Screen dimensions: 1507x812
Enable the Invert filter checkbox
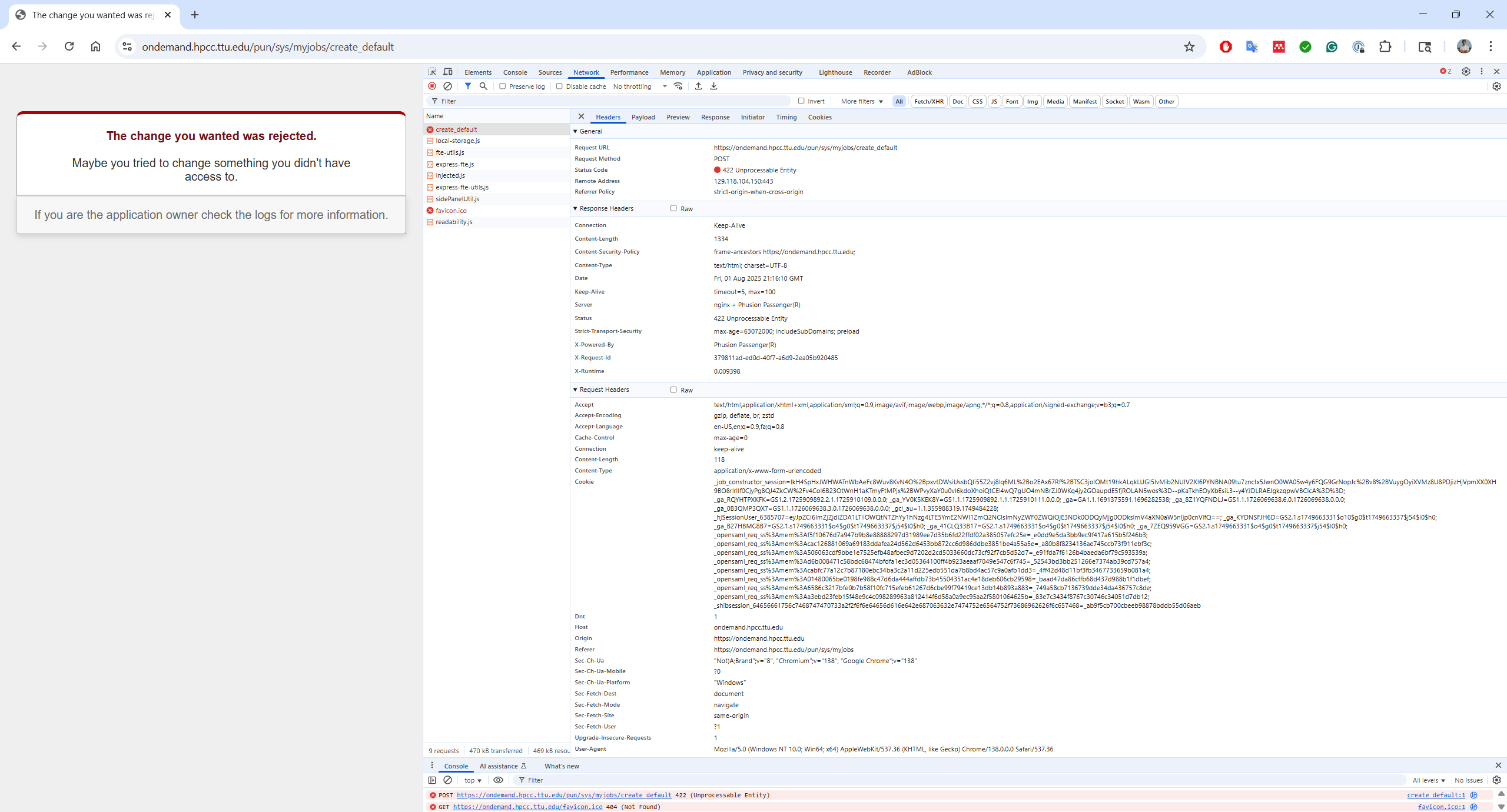click(801, 101)
